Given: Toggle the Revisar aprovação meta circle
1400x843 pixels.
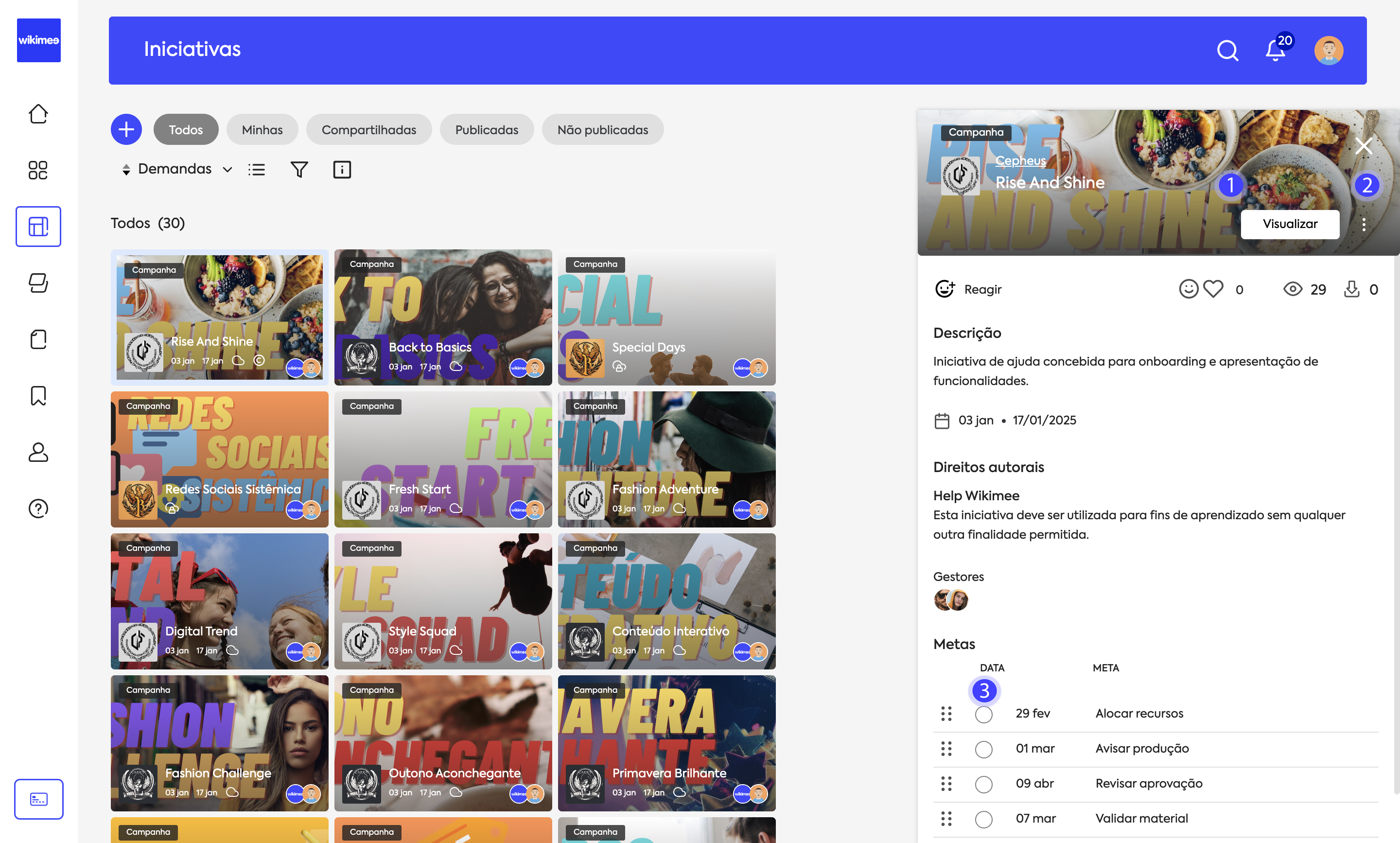Looking at the screenshot, I should (984, 784).
